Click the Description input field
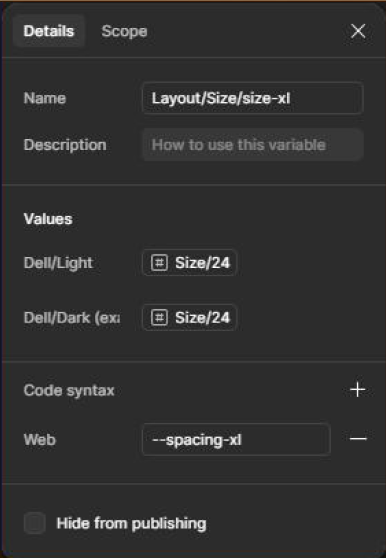The width and height of the screenshot is (386, 558). (253, 145)
